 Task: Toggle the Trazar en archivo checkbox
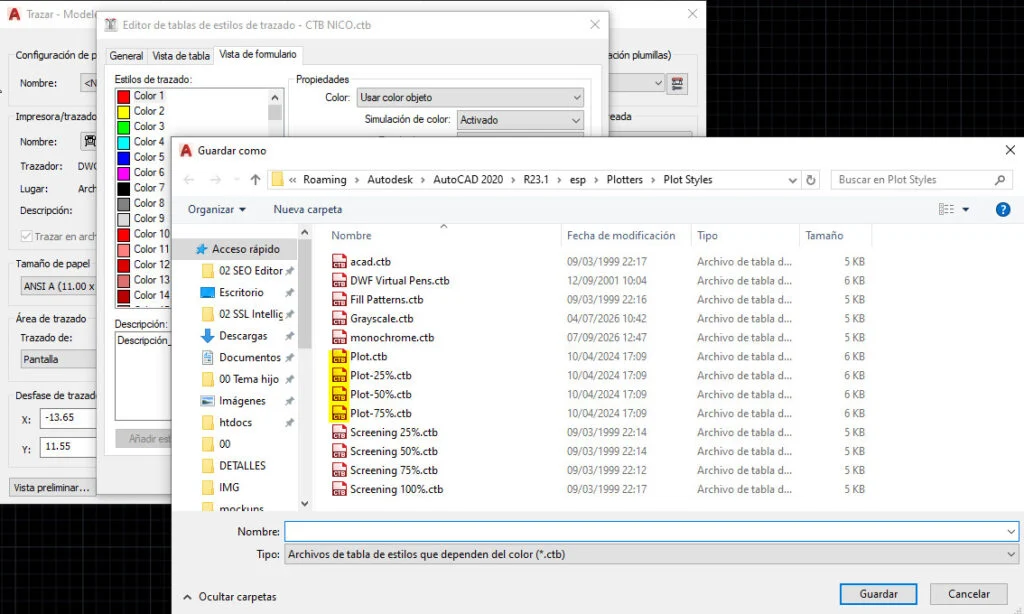[x=26, y=236]
